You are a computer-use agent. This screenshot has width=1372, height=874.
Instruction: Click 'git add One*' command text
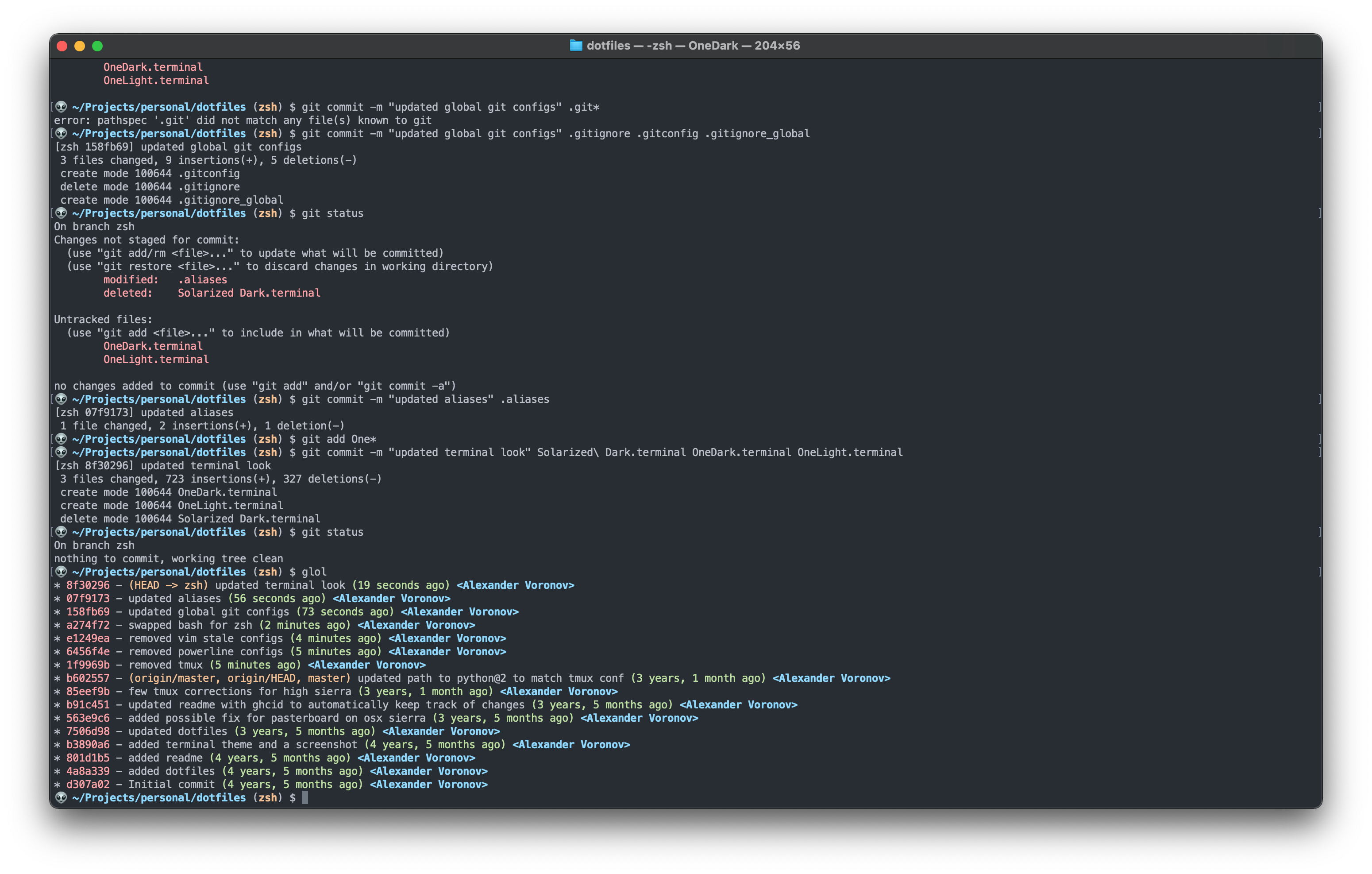(x=339, y=439)
